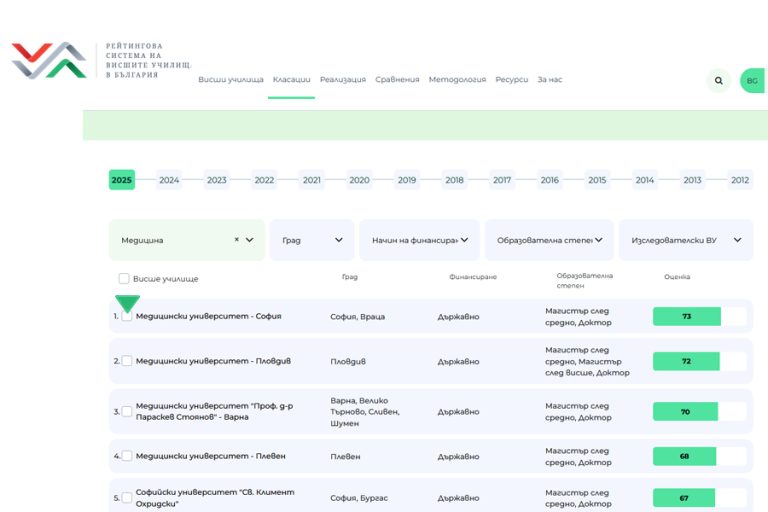Expand the Град dropdown
The image size is (768, 512).
(x=312, y=240)
